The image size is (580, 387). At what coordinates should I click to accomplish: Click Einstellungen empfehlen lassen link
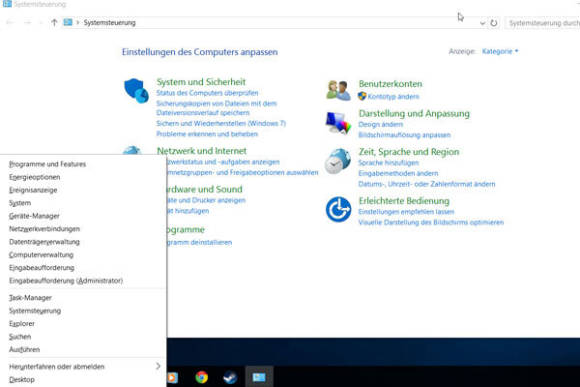406,212
